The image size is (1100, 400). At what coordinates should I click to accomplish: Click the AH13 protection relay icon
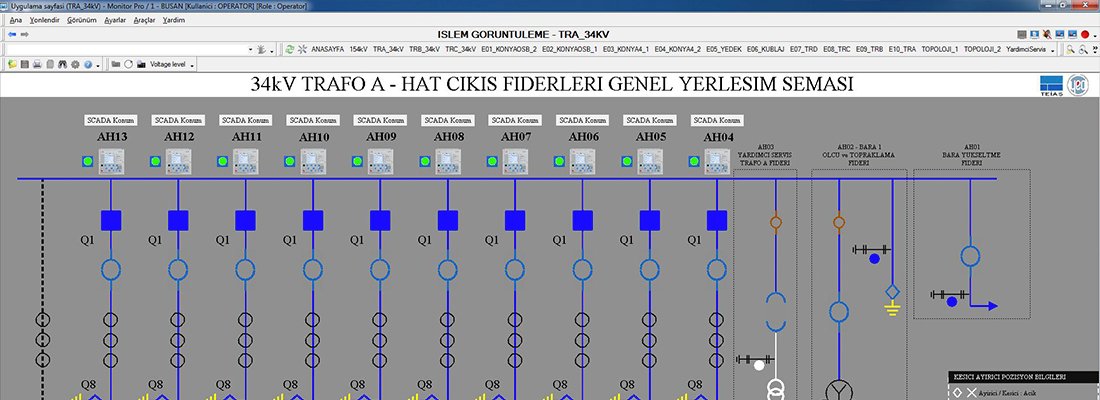[x=111, y=159]
